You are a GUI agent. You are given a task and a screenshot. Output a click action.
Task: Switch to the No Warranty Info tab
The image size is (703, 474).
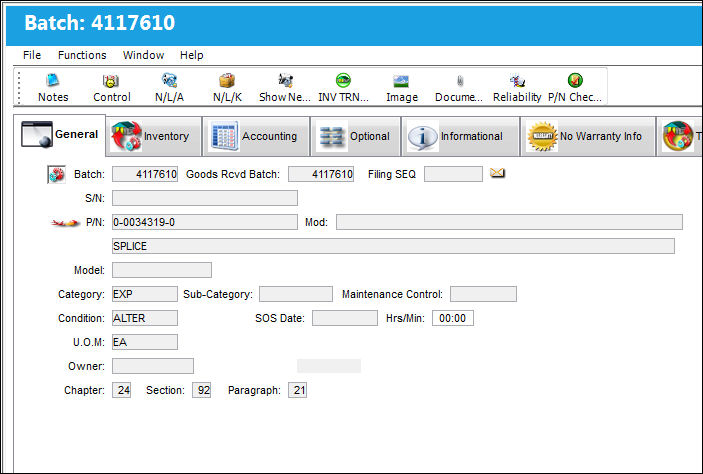[x=588, y=136]
